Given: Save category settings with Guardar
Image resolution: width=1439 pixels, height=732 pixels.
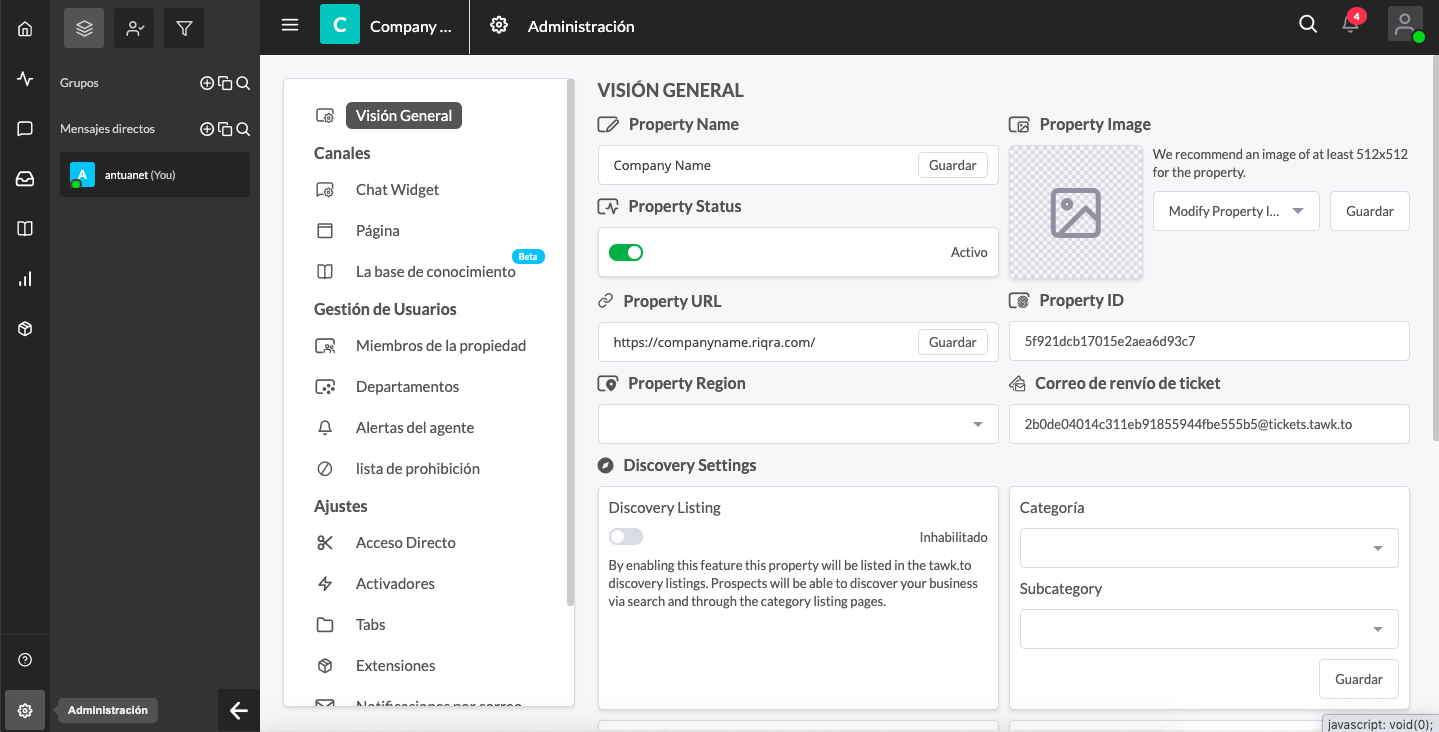Looking at the screenshot, I should tap(1359, 679).
